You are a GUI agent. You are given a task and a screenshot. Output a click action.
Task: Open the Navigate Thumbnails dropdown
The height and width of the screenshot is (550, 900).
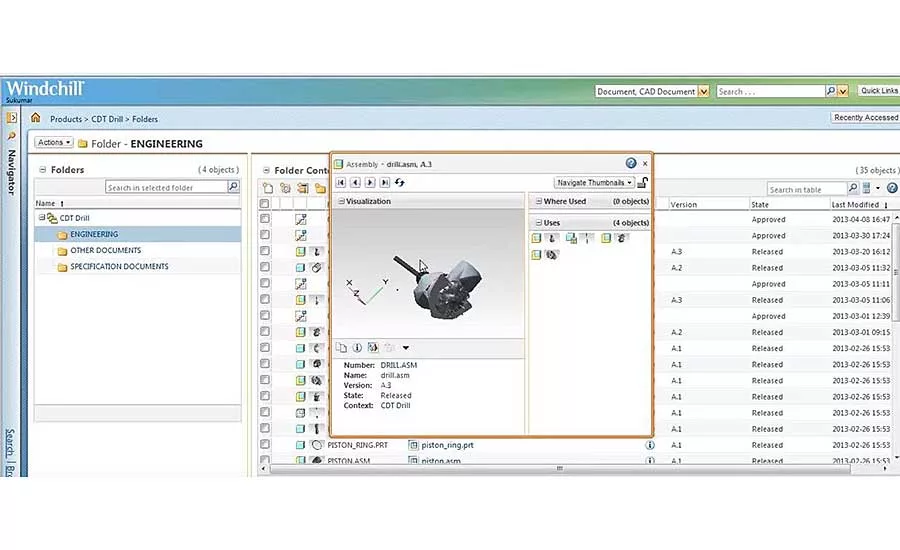tap(593, 183)
